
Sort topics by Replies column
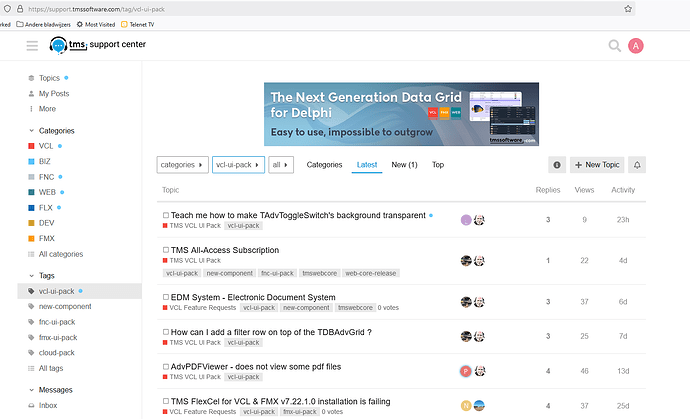pos(548,190)
